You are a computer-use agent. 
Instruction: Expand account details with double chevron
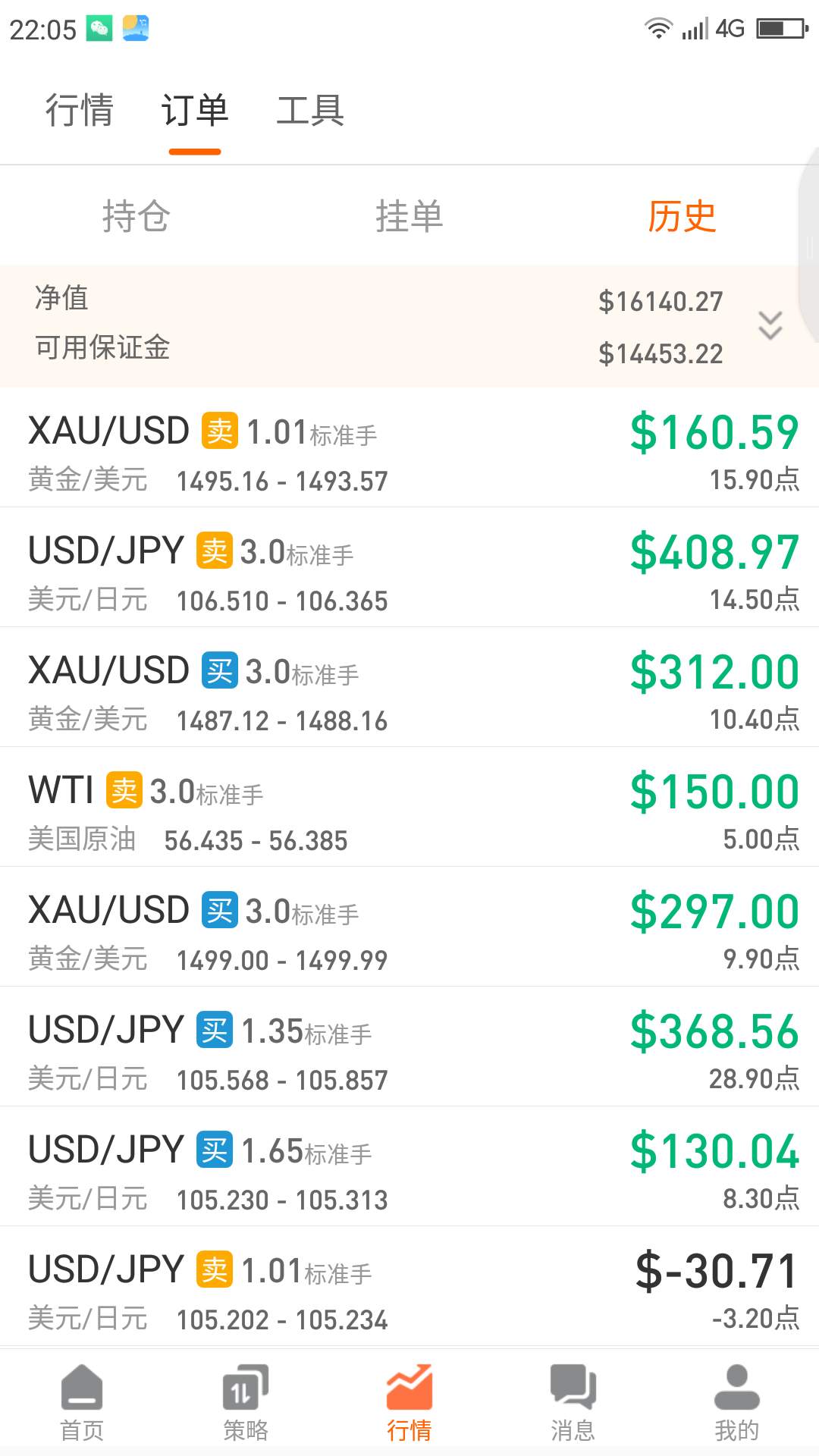pos(770,325)
